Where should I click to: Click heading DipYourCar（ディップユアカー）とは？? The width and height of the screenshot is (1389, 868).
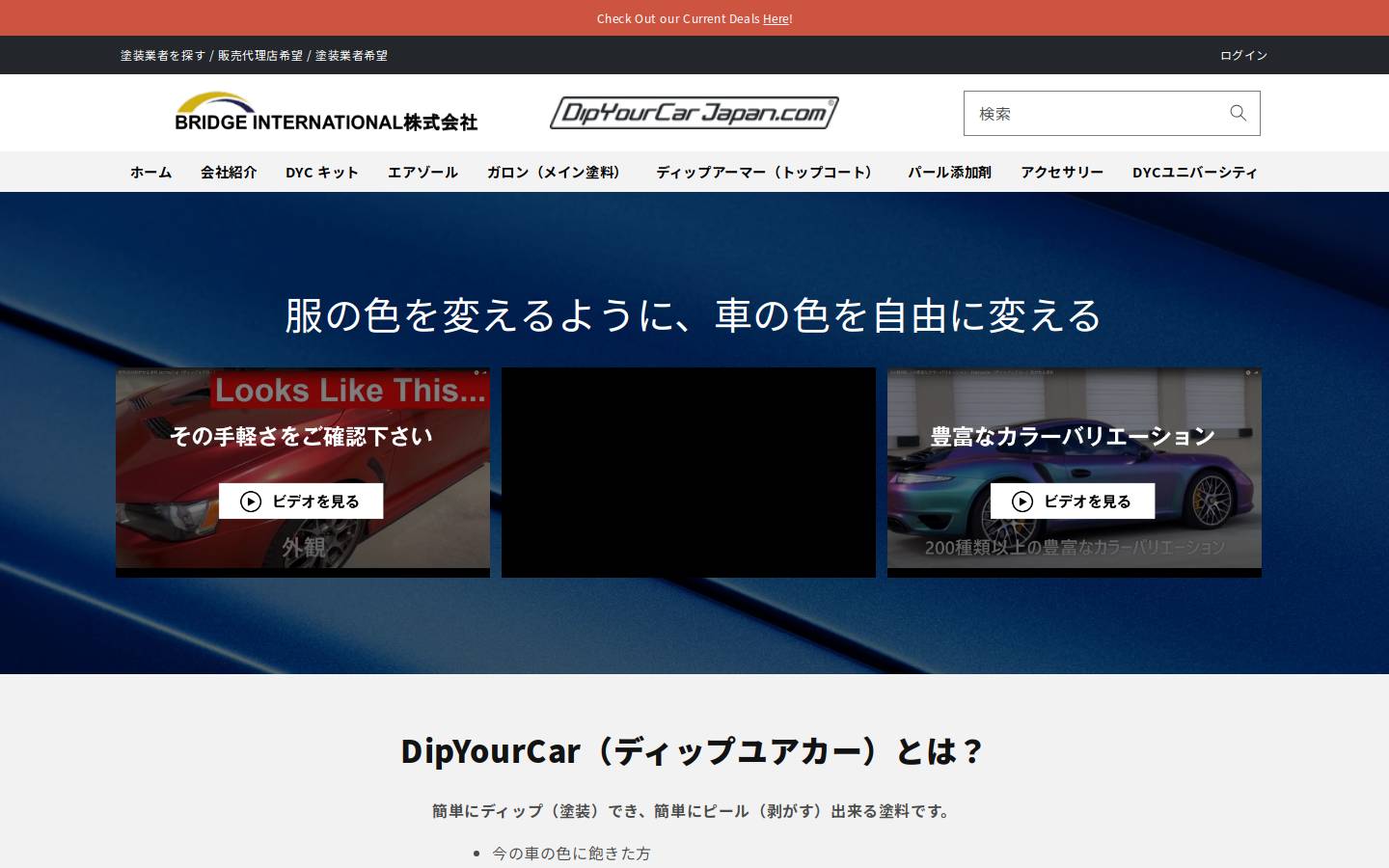point(694,750)
